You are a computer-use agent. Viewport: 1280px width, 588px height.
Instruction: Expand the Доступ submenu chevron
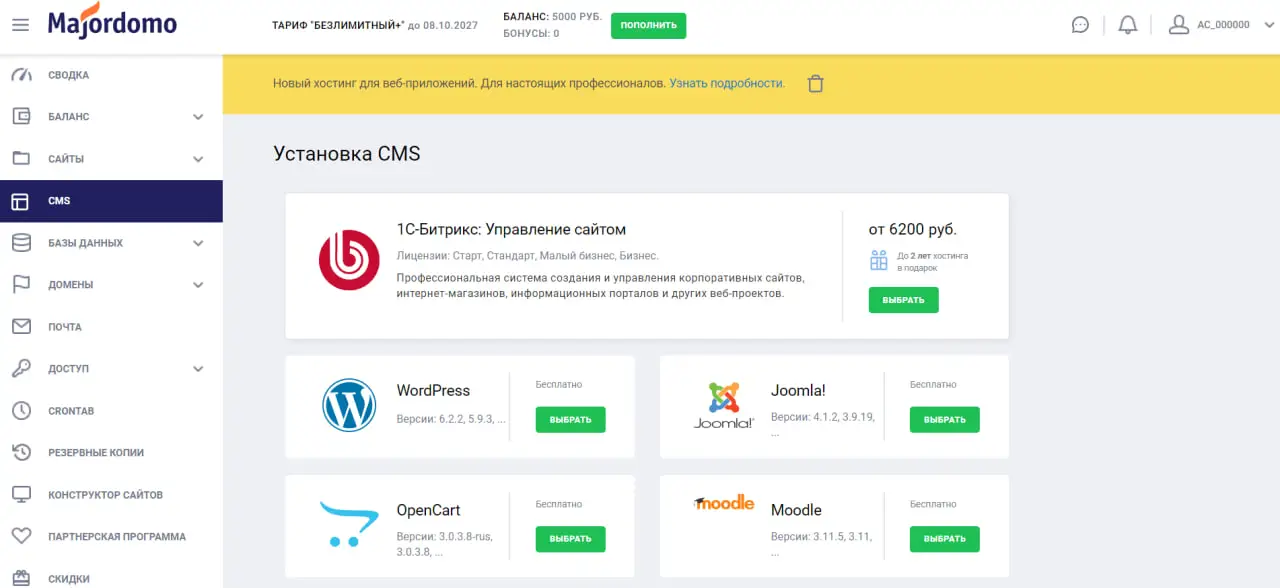198,369
